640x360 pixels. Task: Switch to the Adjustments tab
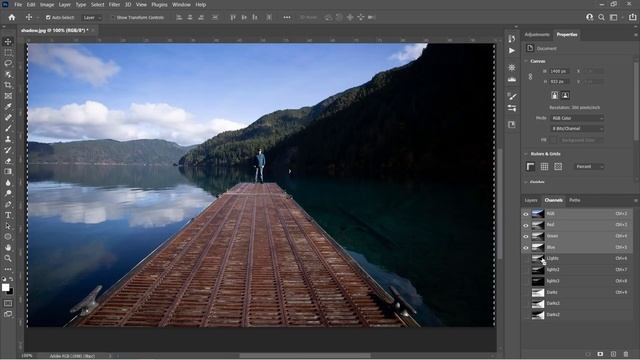tap(537, 35)
